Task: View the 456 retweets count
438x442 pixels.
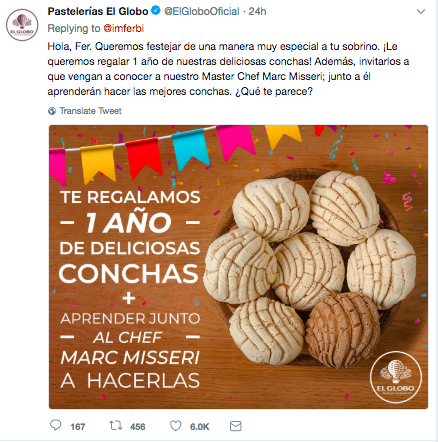Action: pyautogui.click(x=138, y=427)
